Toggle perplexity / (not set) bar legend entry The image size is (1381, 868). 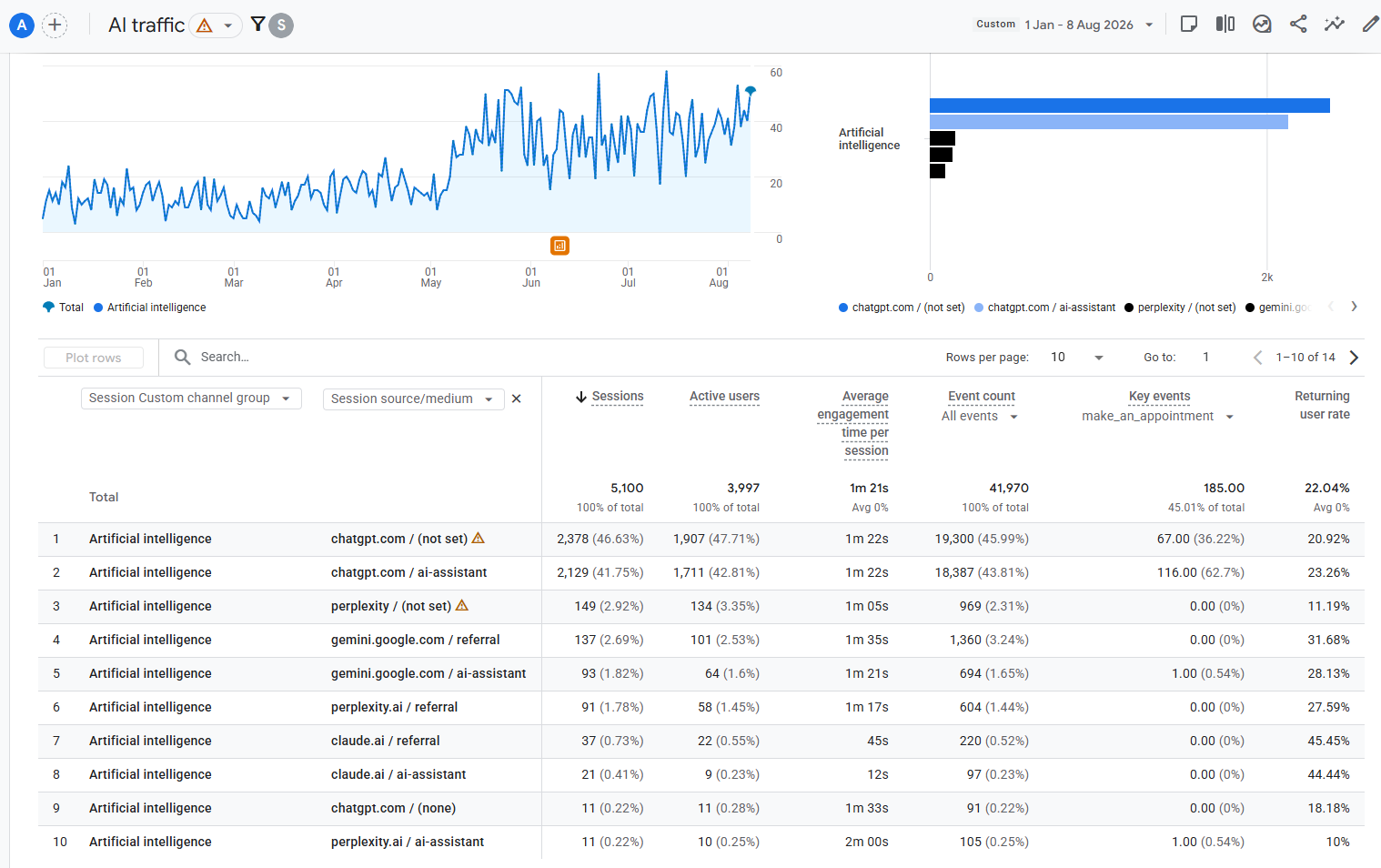tap(1180, 308)
